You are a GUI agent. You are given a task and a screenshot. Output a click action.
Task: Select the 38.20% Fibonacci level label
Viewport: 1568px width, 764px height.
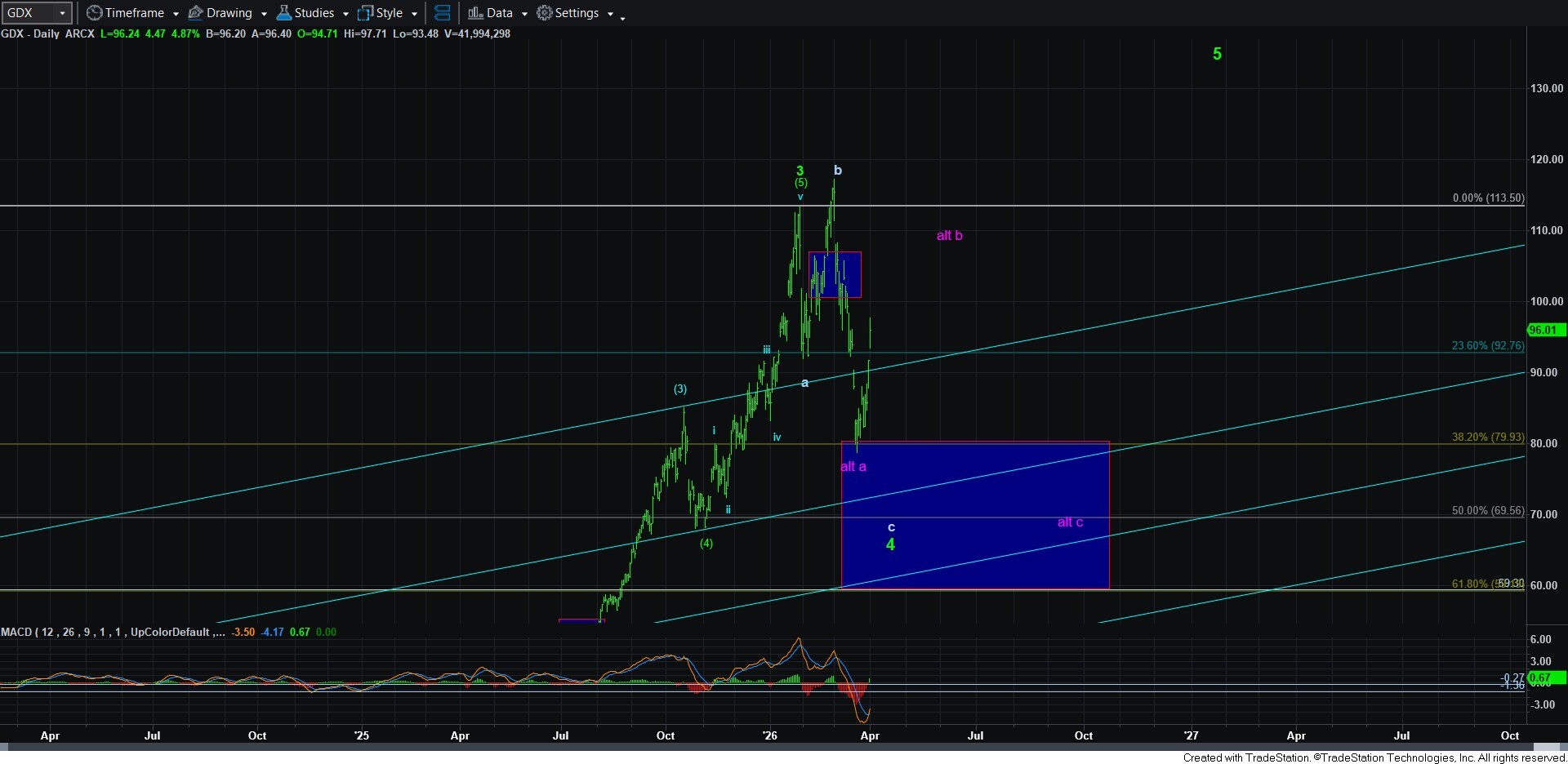pos(1487,437)
